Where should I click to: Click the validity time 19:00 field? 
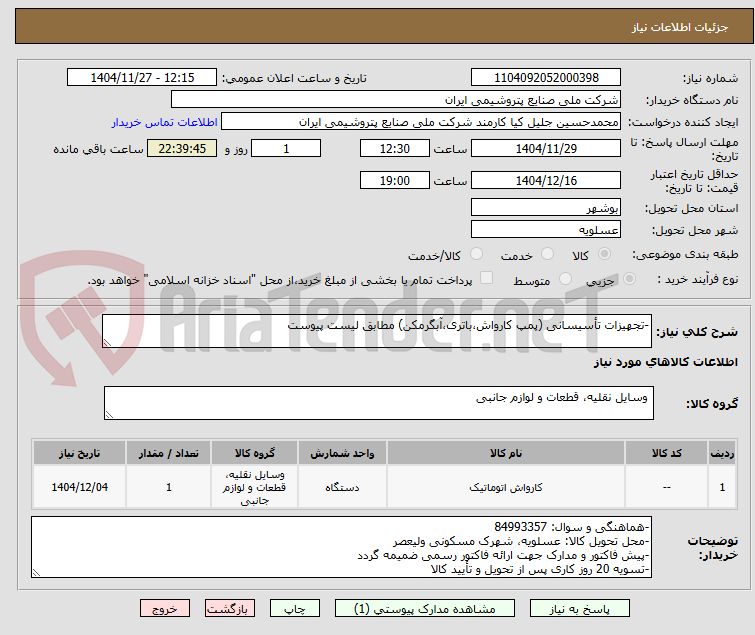(x=395, y=181)
